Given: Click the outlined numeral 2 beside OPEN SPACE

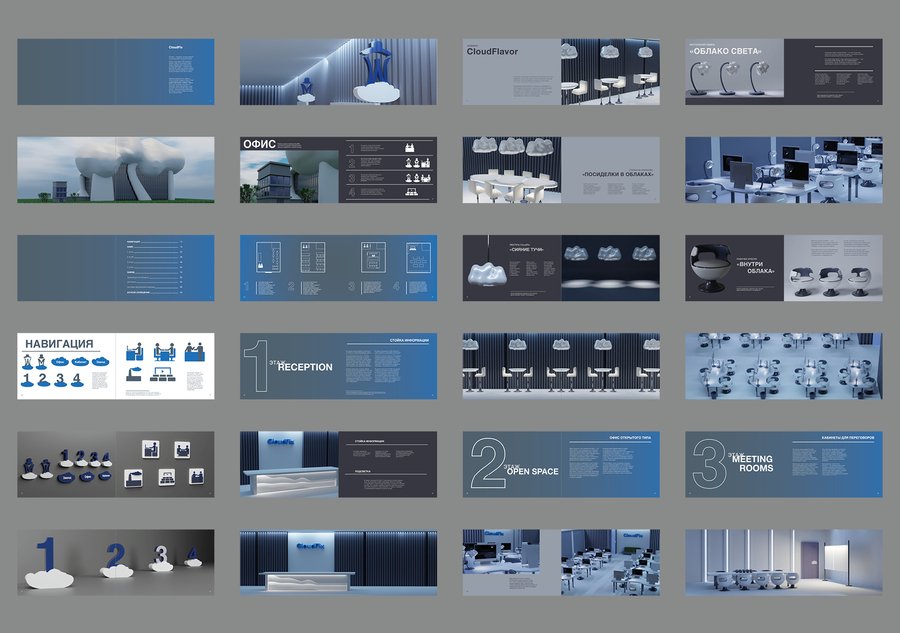Looking at the screenshot, I should pos(488,464).
